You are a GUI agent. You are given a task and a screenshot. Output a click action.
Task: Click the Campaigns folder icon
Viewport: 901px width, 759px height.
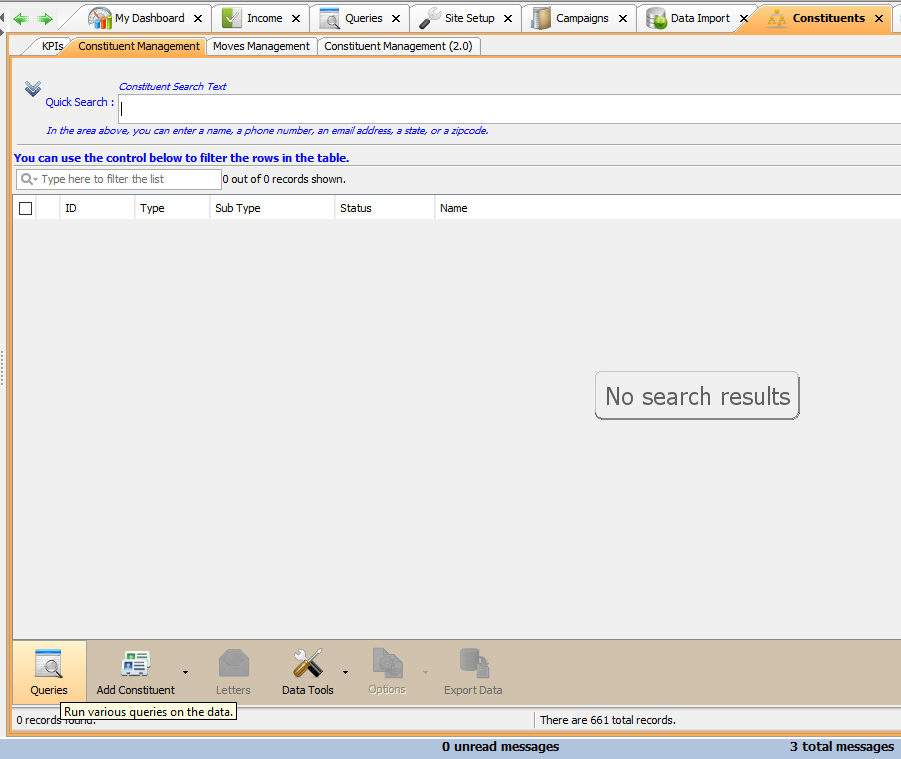tap(541, 18)
